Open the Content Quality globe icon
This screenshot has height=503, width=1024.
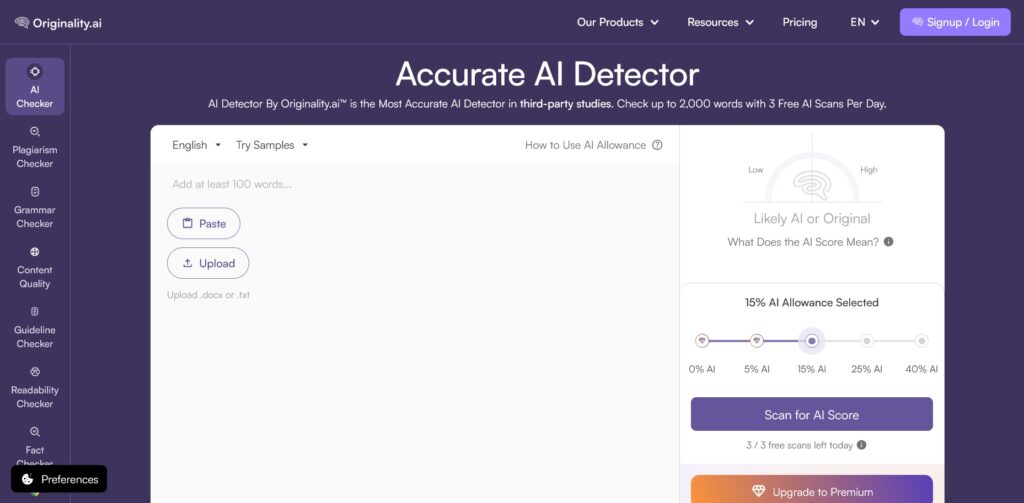coord(35,252)
